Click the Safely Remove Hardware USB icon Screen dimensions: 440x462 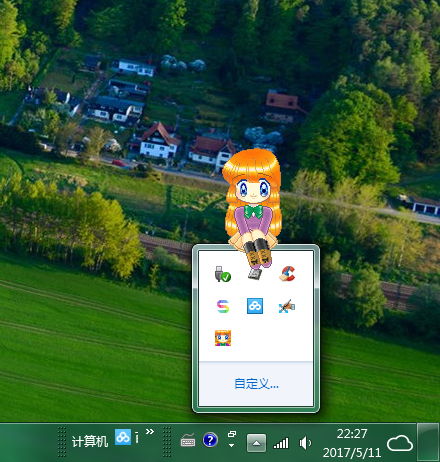(223, 274)
